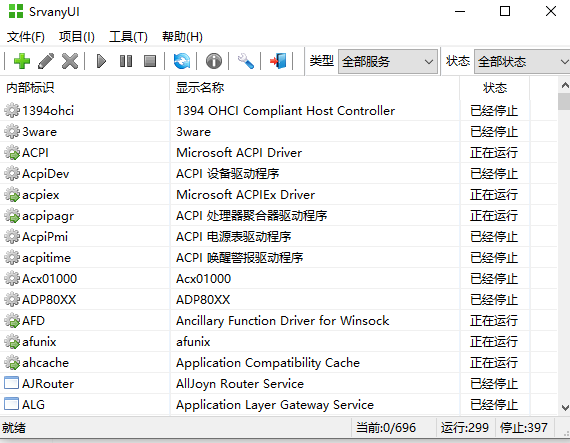Click the pencil edit service icon
Image resolution: width=570 pixels, height=443 pixels.
(46, 61)
